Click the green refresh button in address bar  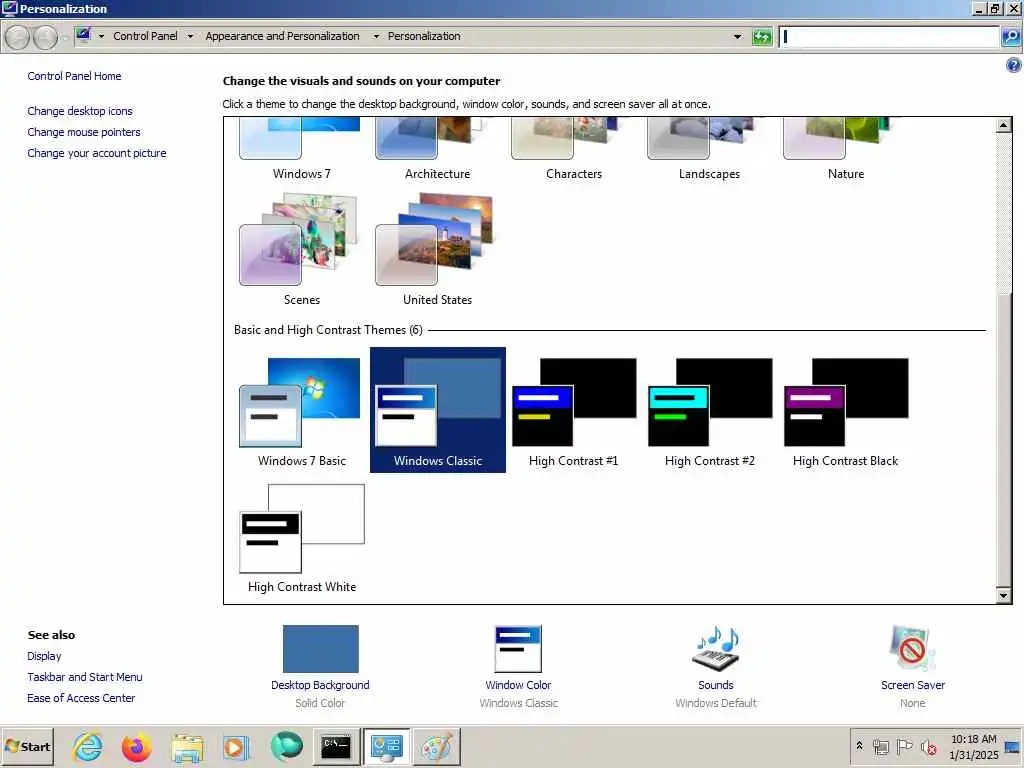pyautogui.click(x=761, y=37)
